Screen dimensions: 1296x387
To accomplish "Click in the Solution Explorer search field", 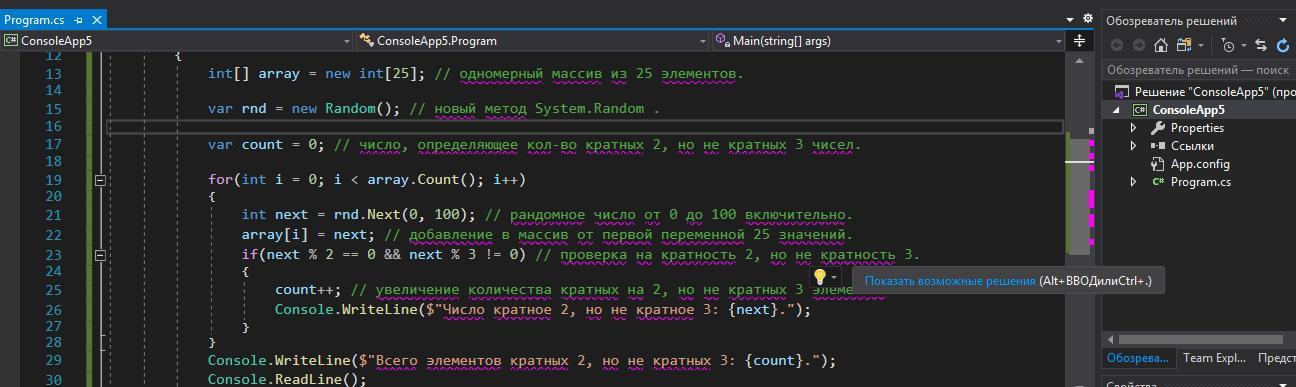I will pyautogui.click(x=1198, y=70).
